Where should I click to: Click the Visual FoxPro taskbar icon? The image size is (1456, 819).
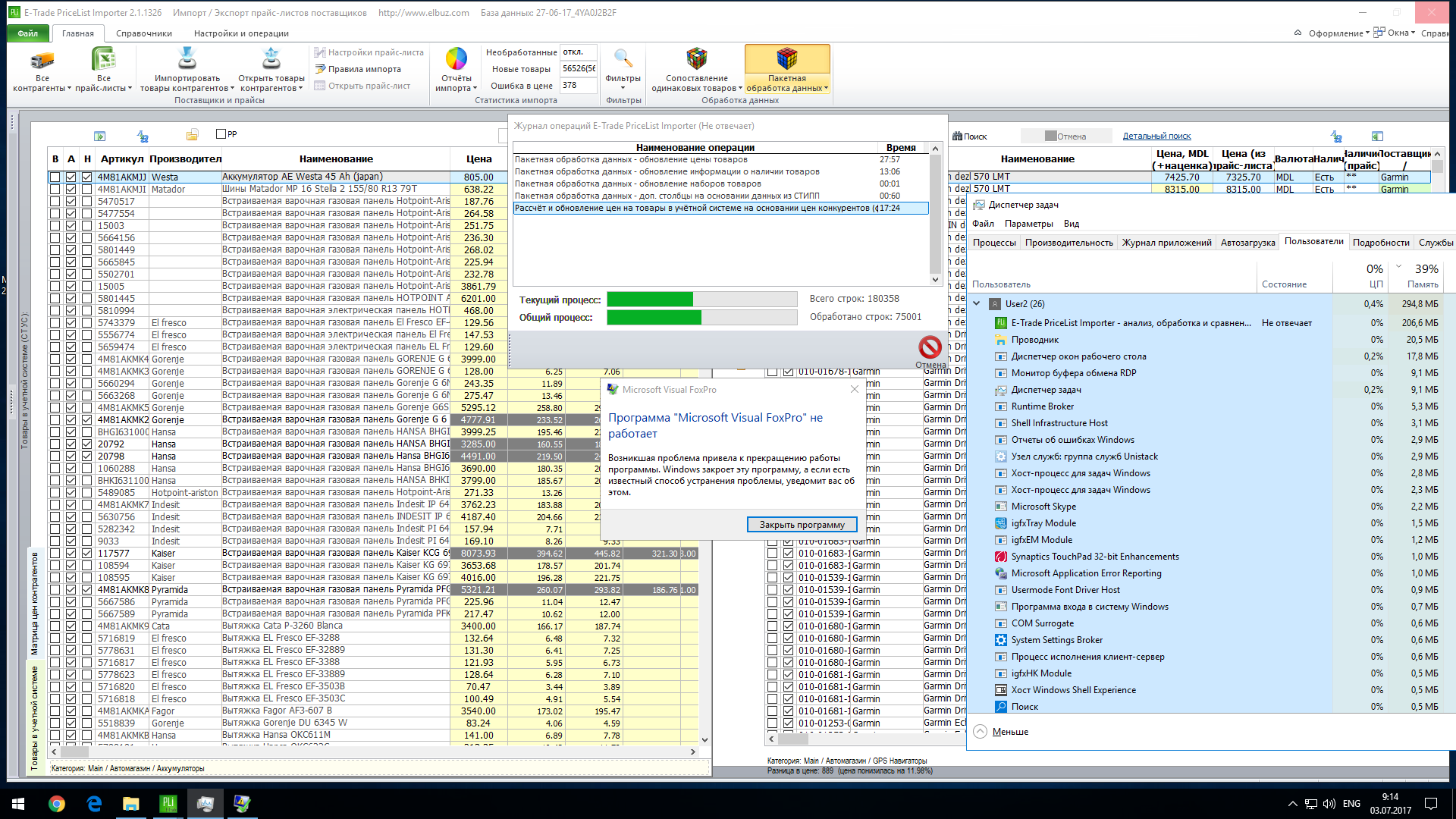tap(242, 804)
